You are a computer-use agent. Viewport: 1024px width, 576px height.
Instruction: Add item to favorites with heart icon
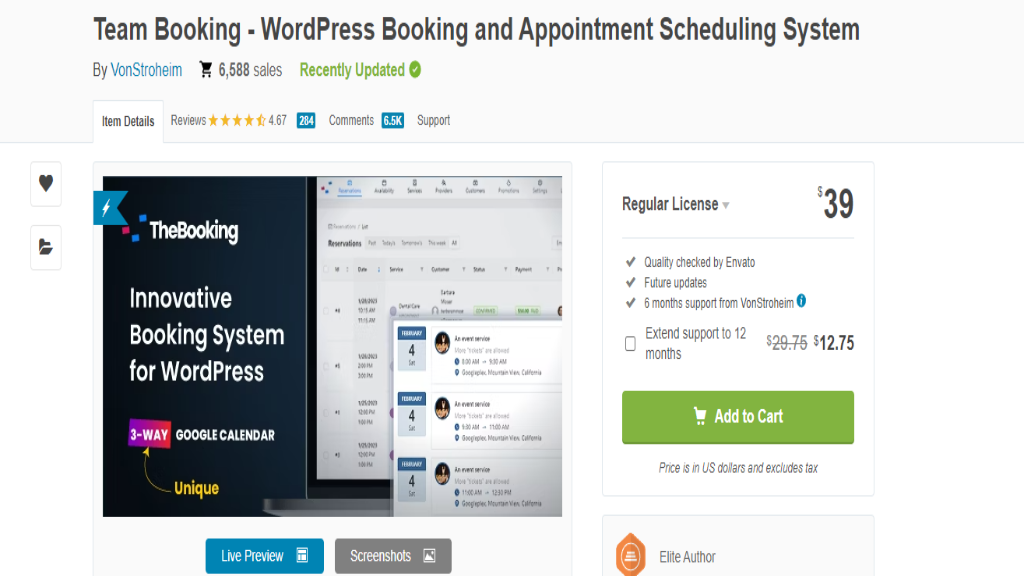(46, 184)
